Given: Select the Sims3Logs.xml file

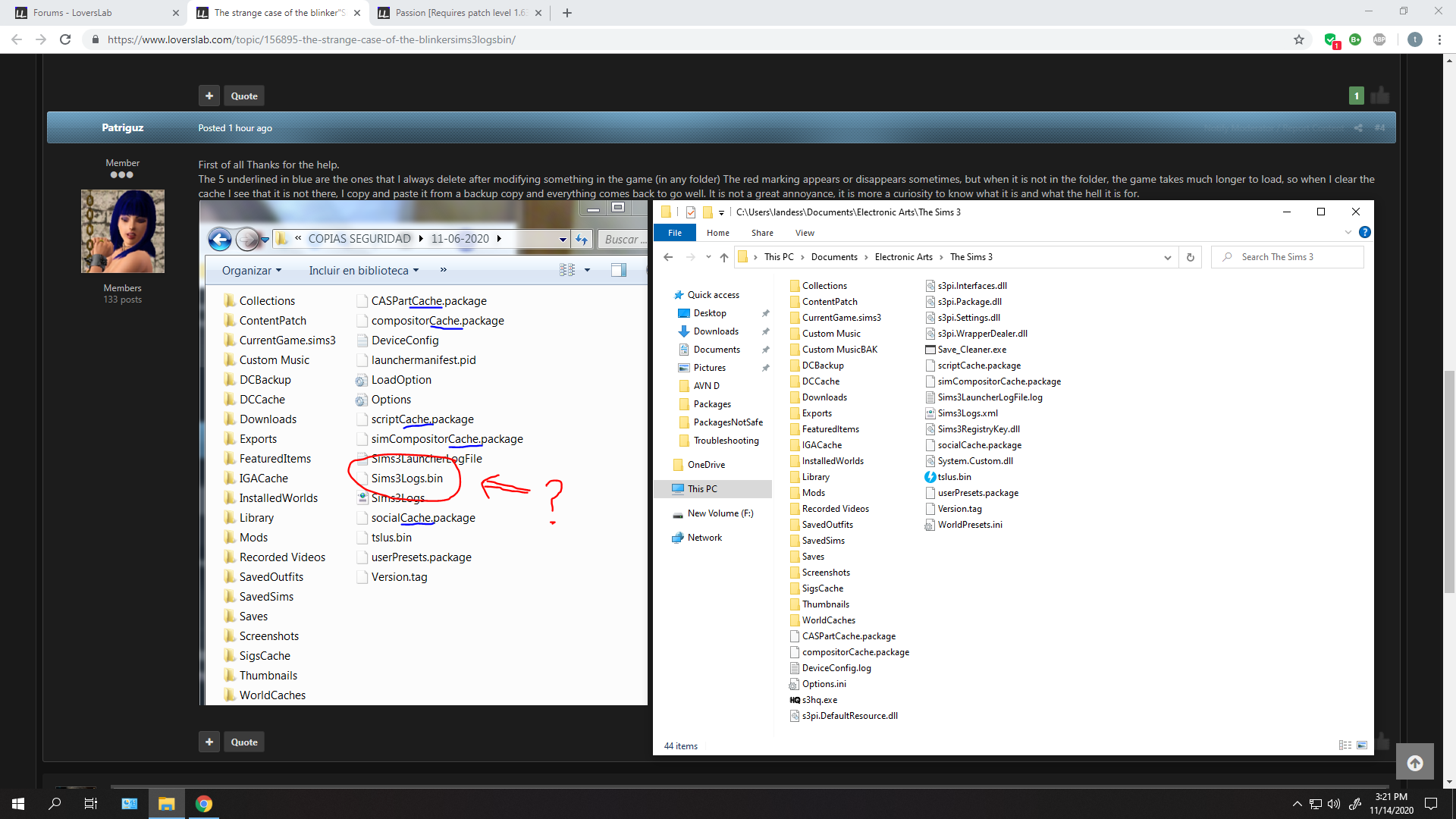Looking at the screenshot, I should point(968,413).
